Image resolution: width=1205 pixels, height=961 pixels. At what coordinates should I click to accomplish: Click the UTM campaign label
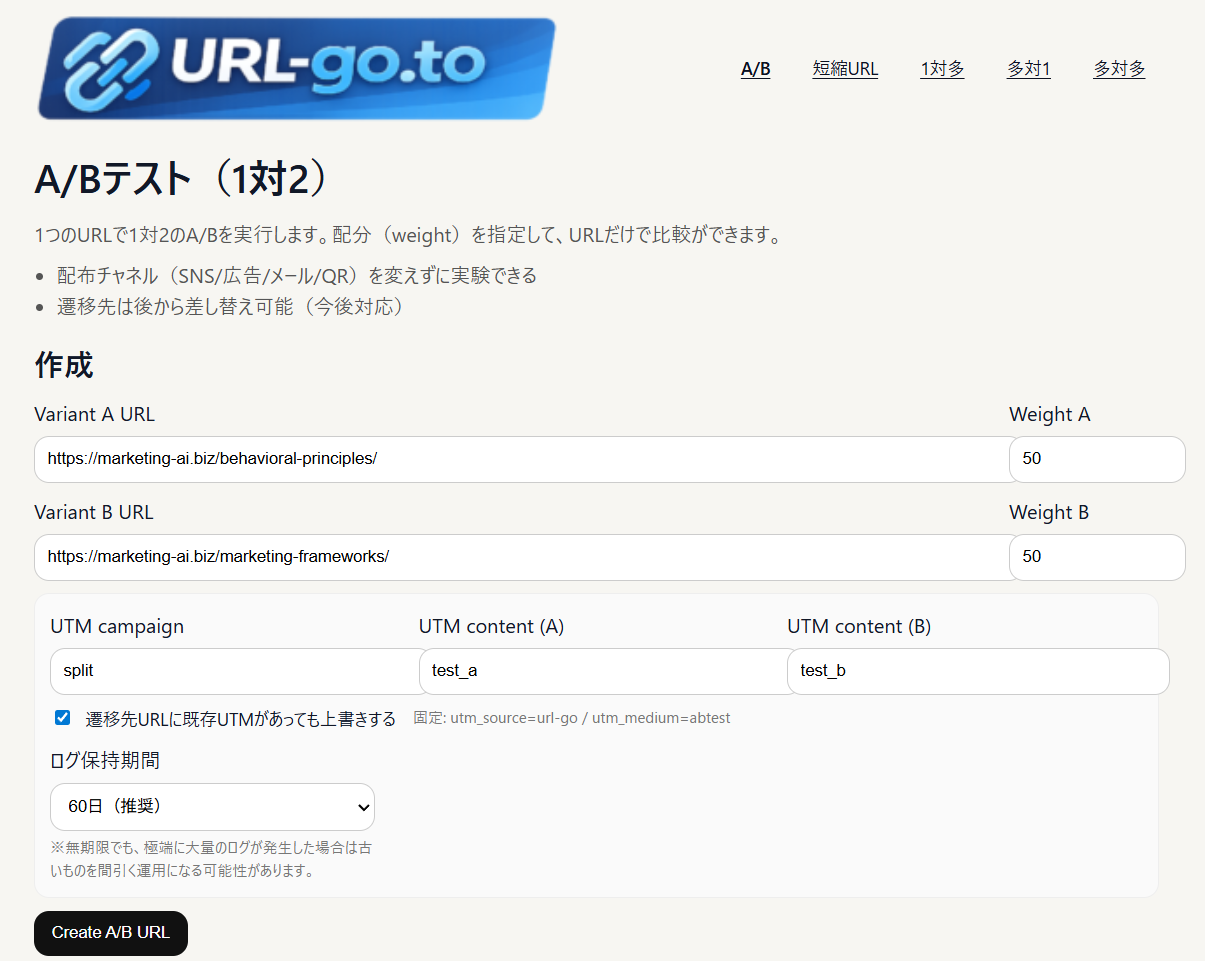(x=117, y=627)
